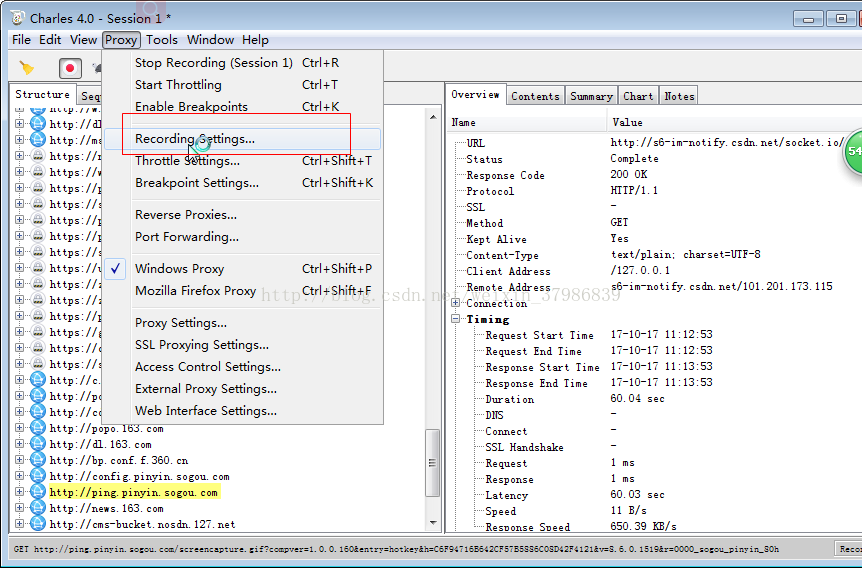Open the File menu
The height and width of the screenshot is (568, 862).
click(21, 40)
